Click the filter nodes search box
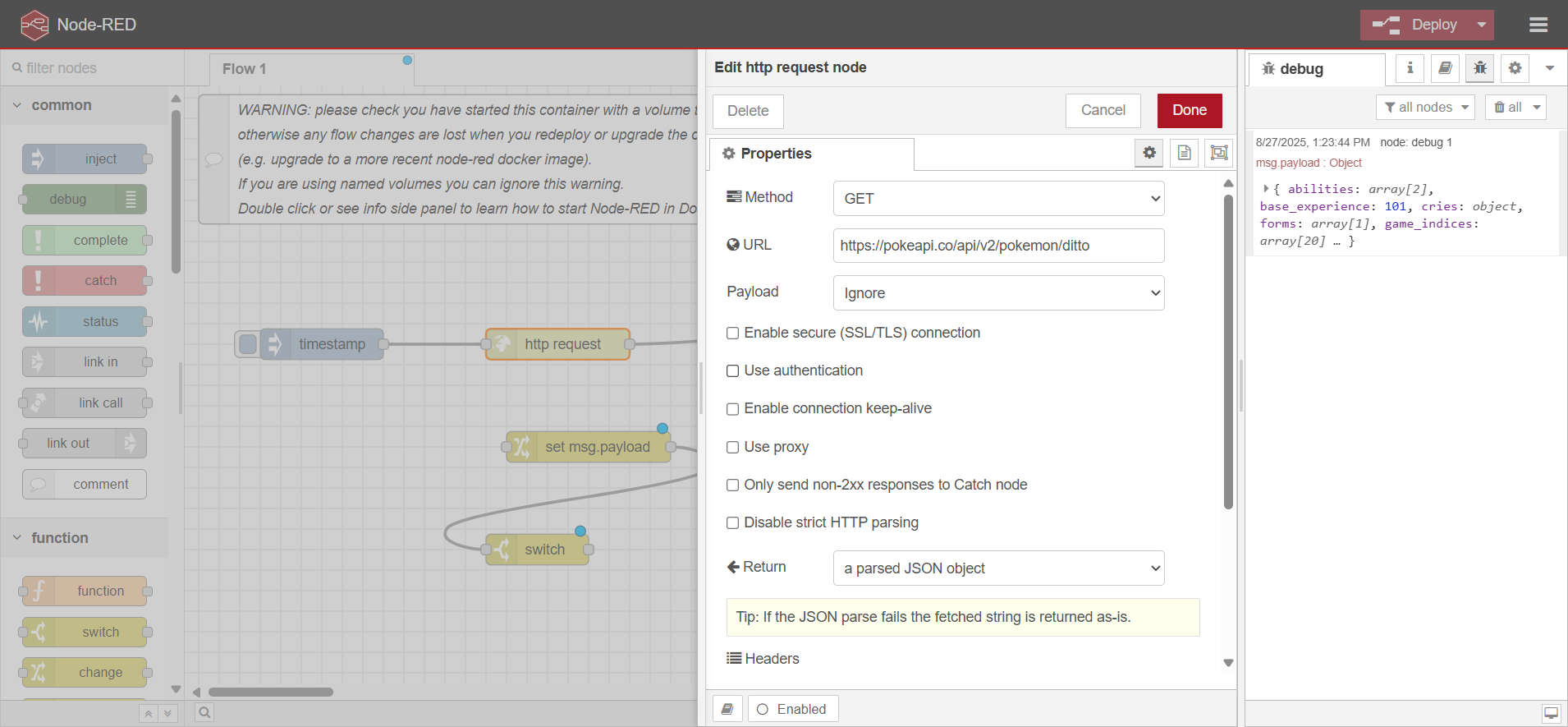Screen dimensions: 1568x727 tap(92, 67)
